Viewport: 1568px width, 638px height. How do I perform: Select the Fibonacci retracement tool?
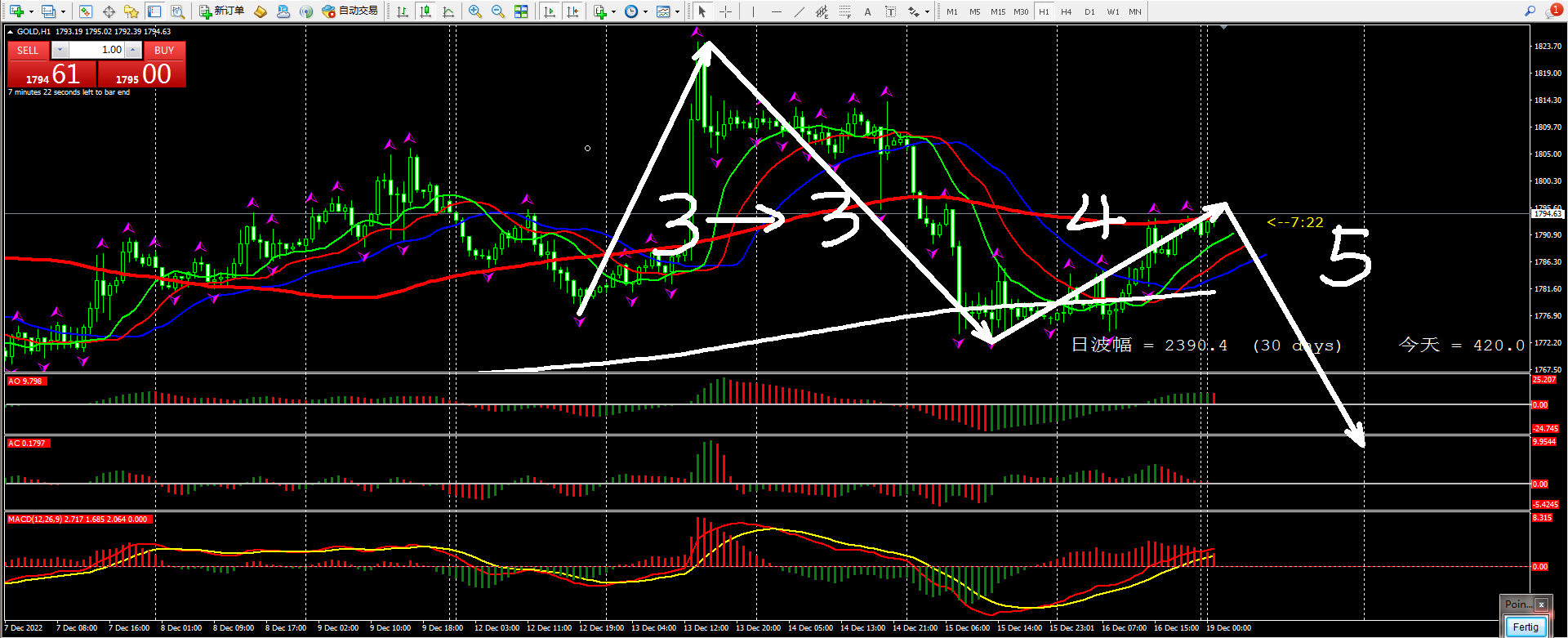[845, 11]
